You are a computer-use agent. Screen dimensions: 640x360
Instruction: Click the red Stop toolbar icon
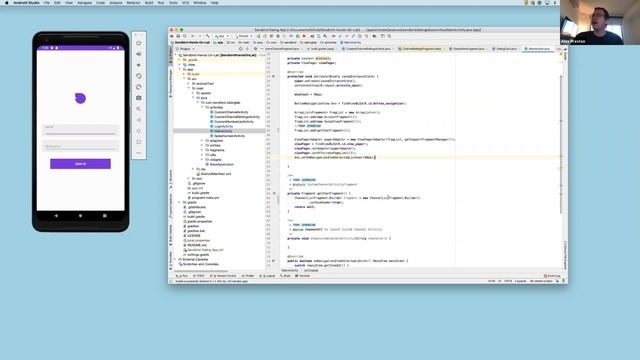tap(304, 36)
